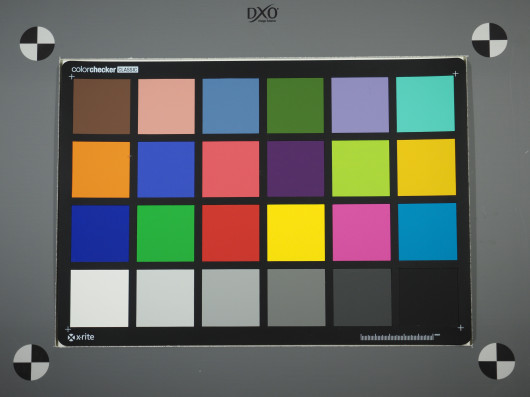Viewport: 530px width, 397px height.
Task: Select the cyan blue patch
Action: [x=428, y=232]
